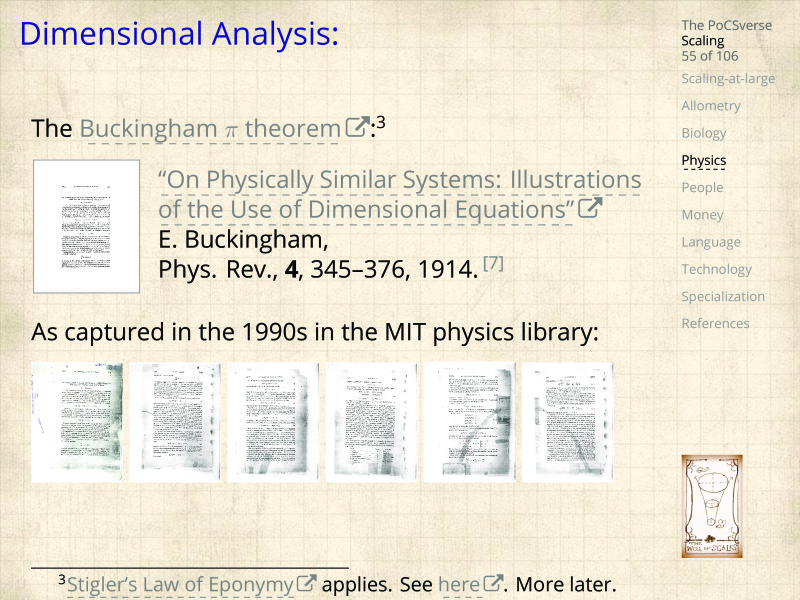This screenshot has width=800, height=600.
Task: Select the Physics section entry
Action: 703,160
